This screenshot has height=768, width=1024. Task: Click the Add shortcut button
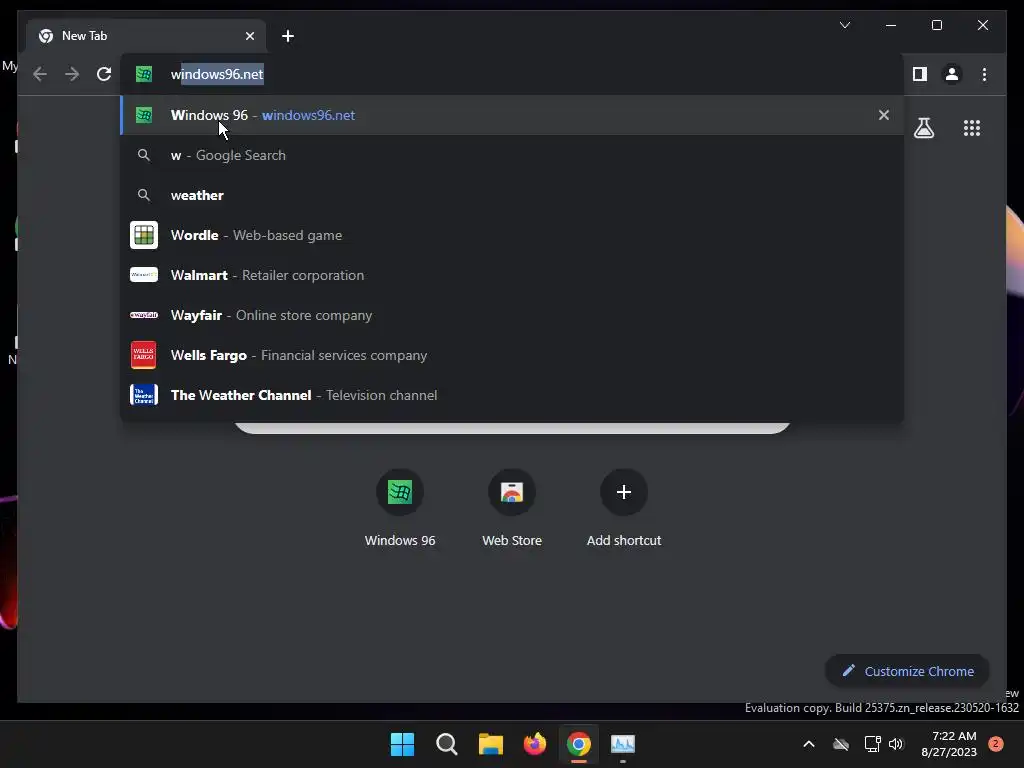624,508
